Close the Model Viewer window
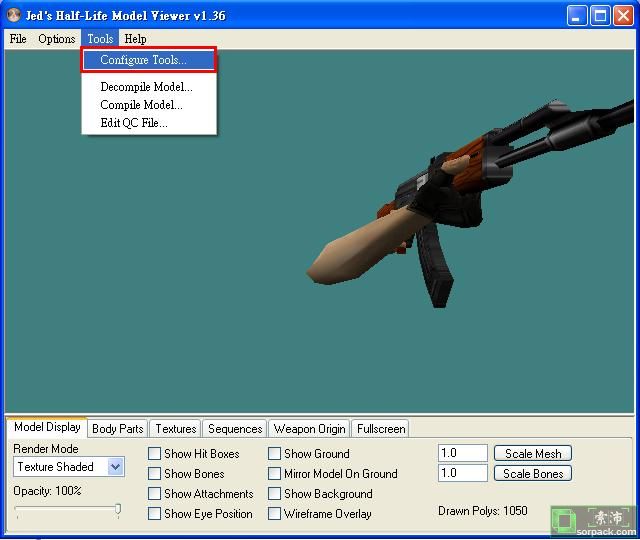Image resolution: width=640 pixels, height=540 pixels. (x=624, y=16)
